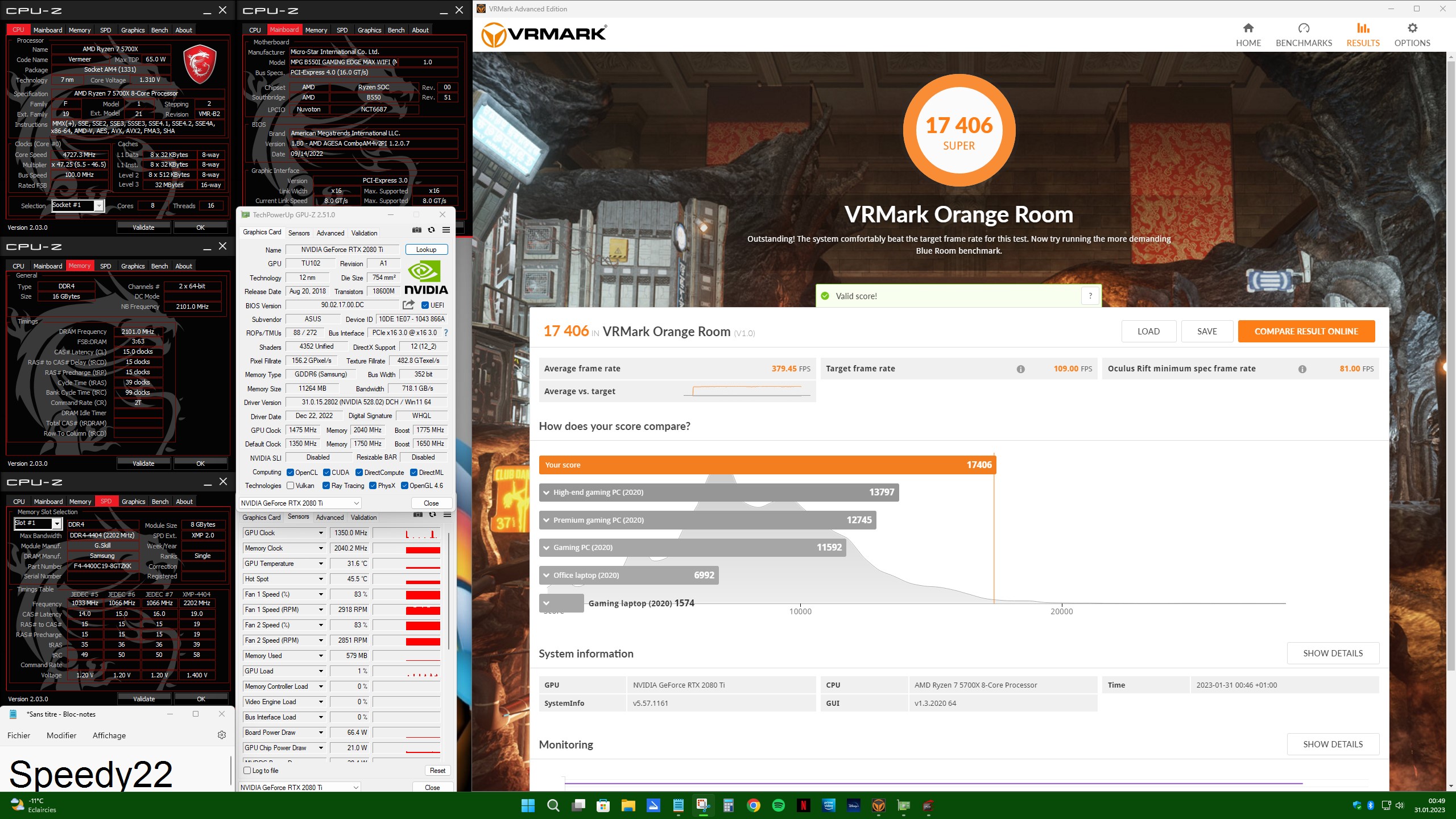Launch Spotify from taskbar
1456x819 pixels.
click(x=779, y=805)
